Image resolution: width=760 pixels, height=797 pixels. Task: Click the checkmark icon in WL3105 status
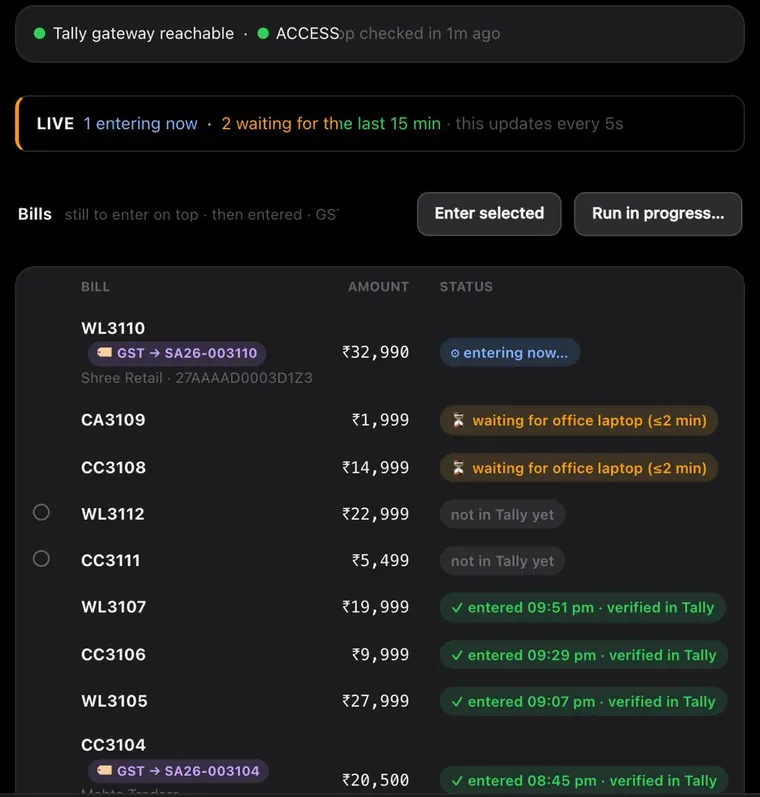[457, 701]
